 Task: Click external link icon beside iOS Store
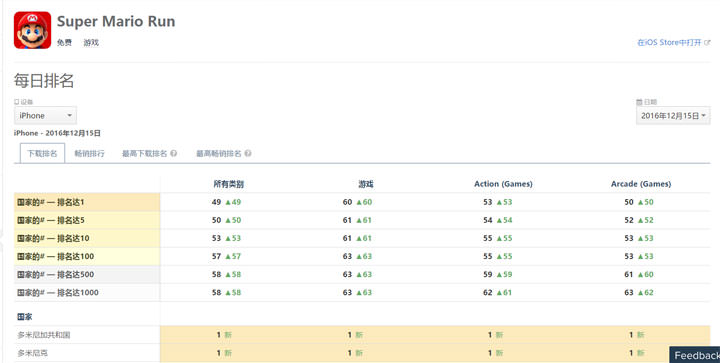(x=707, y=42)
